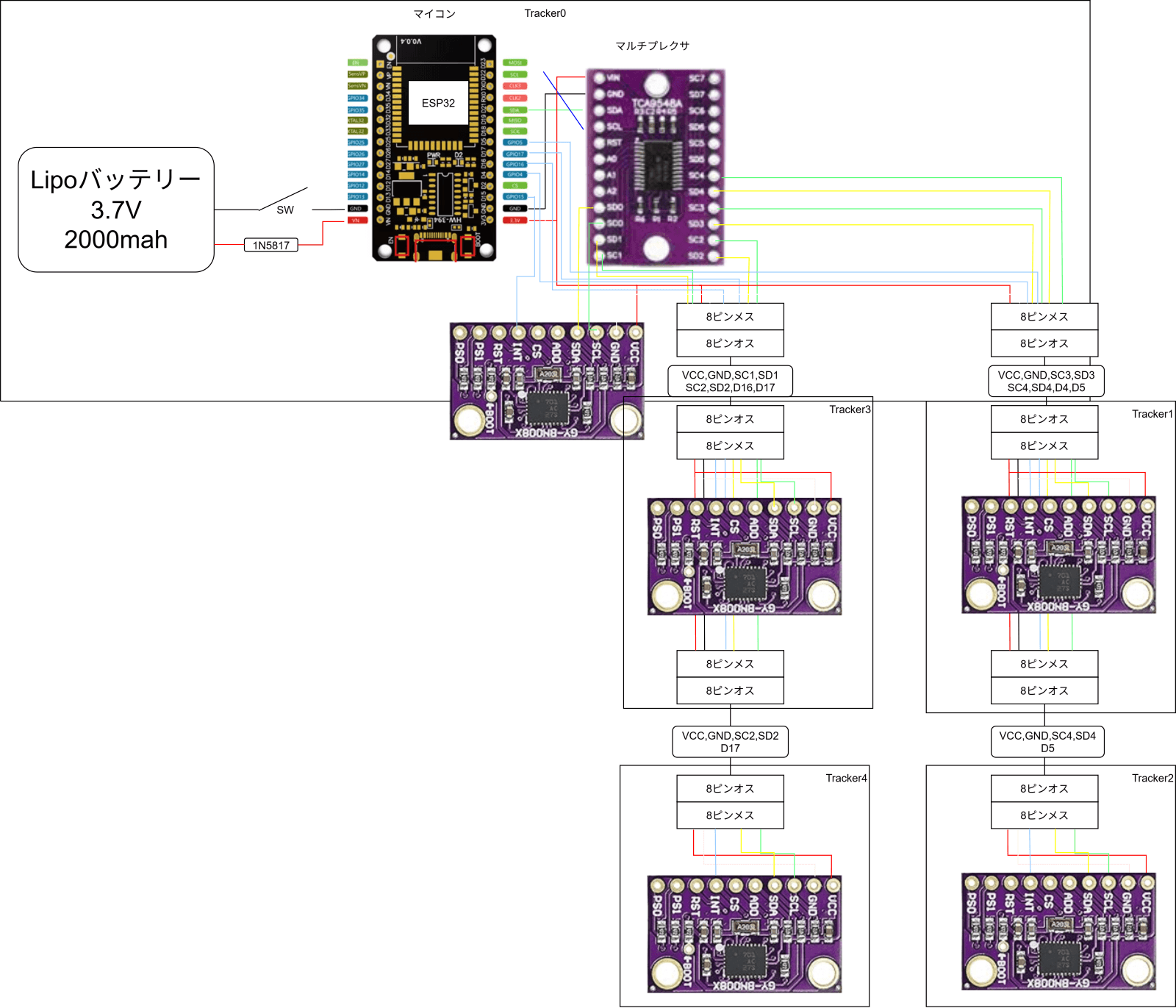Click the blue GPIO13 pin tag
This screenshot has width=1176, height=1008.
(x=356, y=197)
